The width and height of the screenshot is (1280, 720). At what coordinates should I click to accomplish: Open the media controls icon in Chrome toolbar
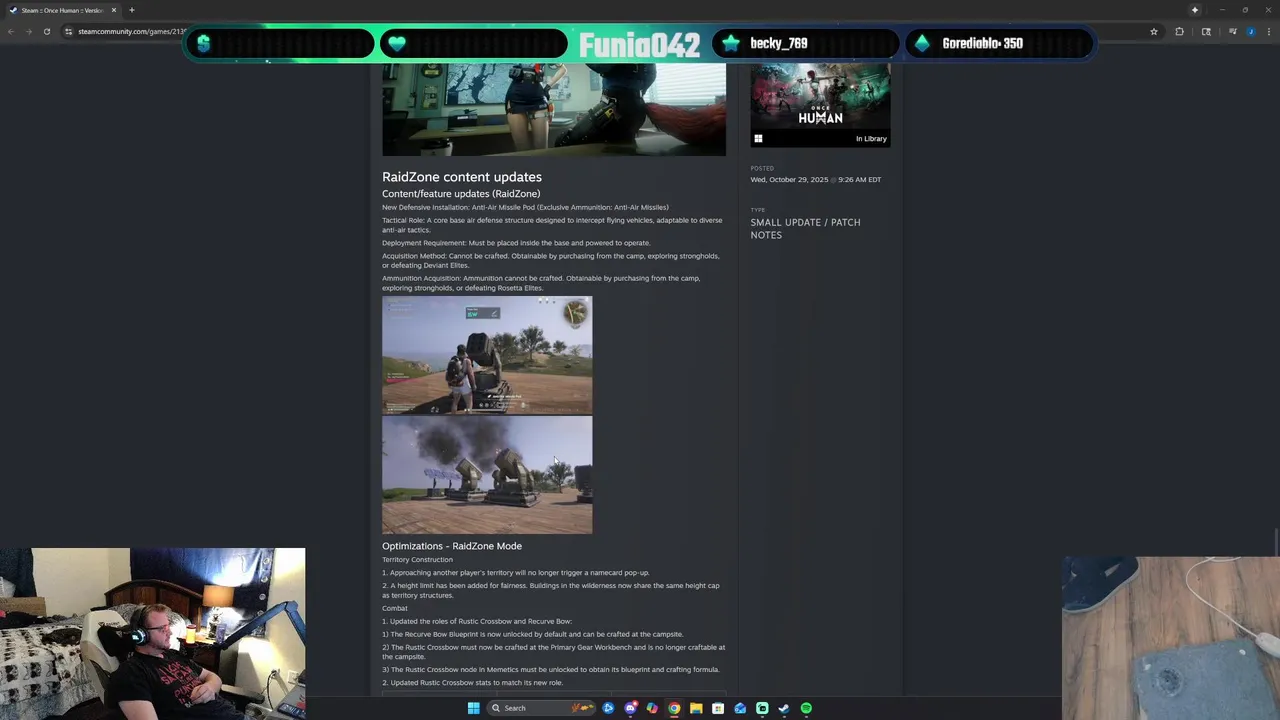coord(1232,31)
